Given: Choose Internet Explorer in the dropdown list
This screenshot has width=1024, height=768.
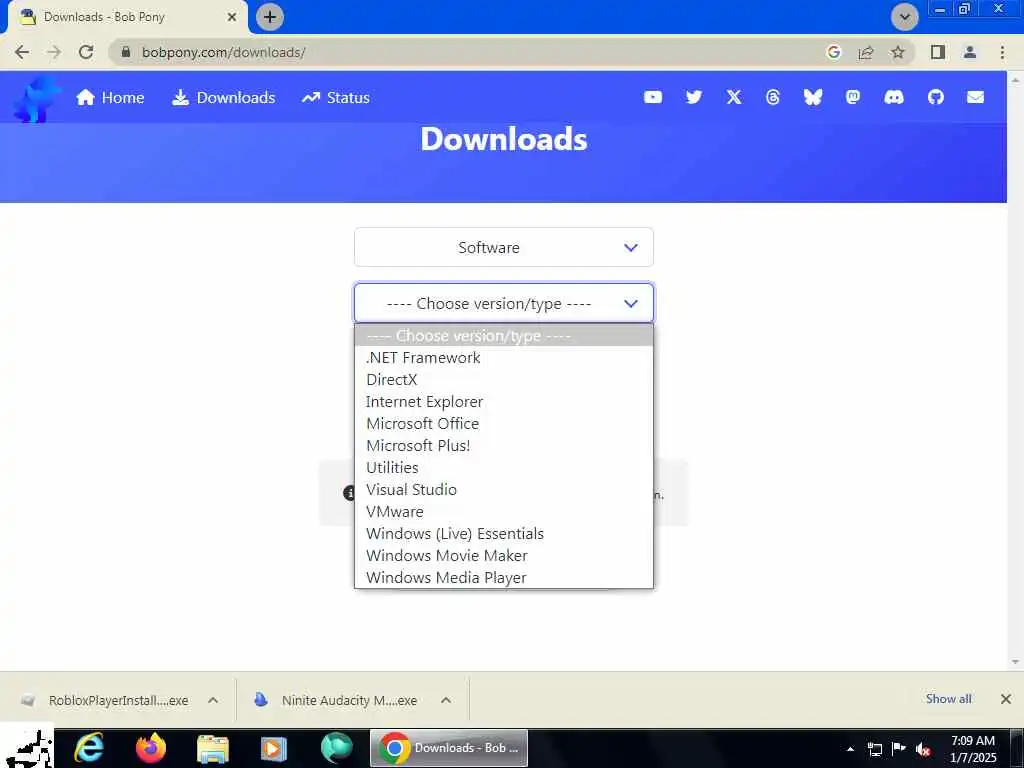Looking at the screenshot, I should 504,402.
